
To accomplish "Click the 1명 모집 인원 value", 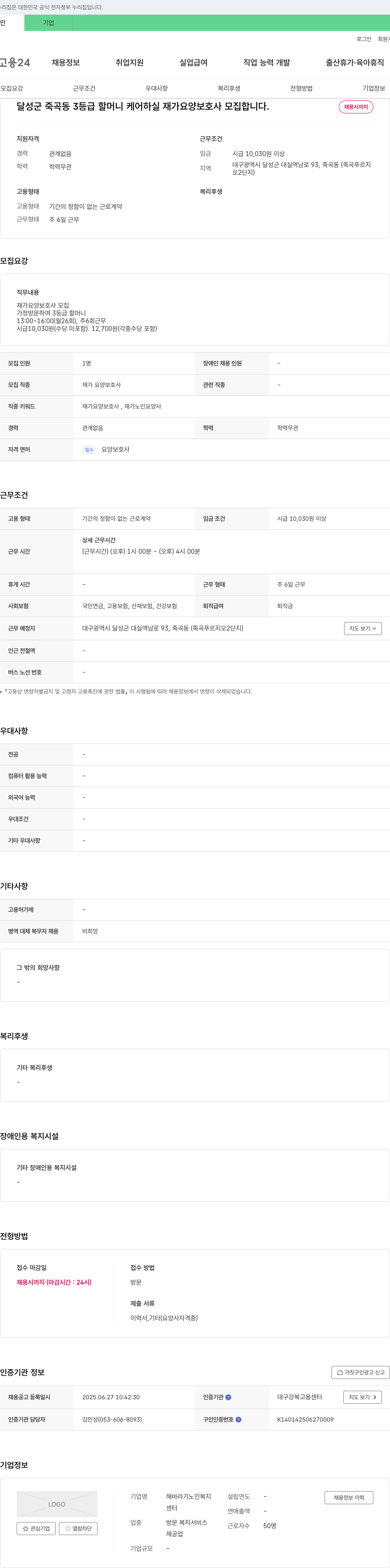I will point(87,363).
